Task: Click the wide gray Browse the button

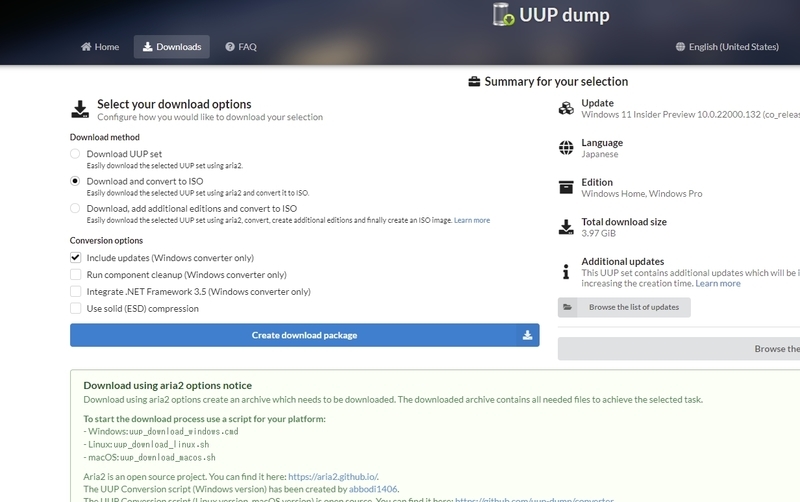Action: (679, 349)
